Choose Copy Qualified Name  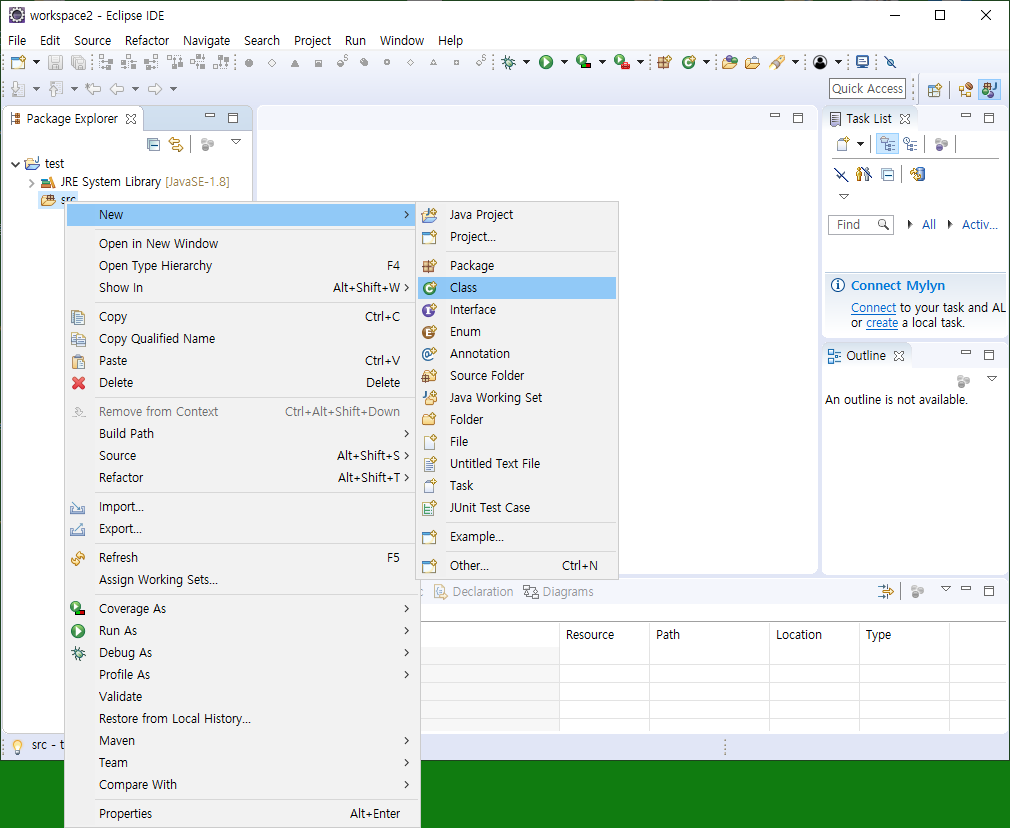point(243,339)
